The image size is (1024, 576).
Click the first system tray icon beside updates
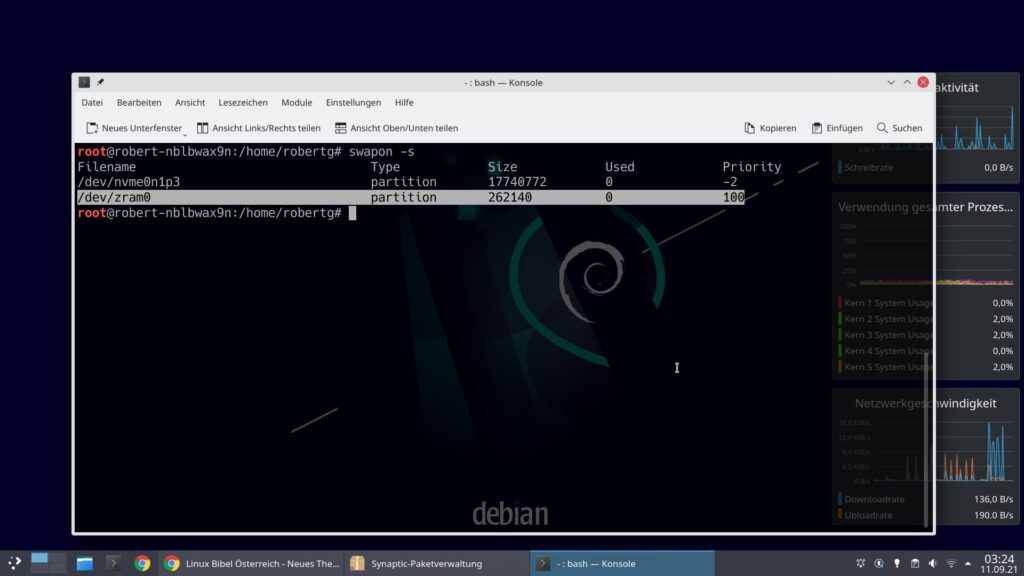[861, 563]
